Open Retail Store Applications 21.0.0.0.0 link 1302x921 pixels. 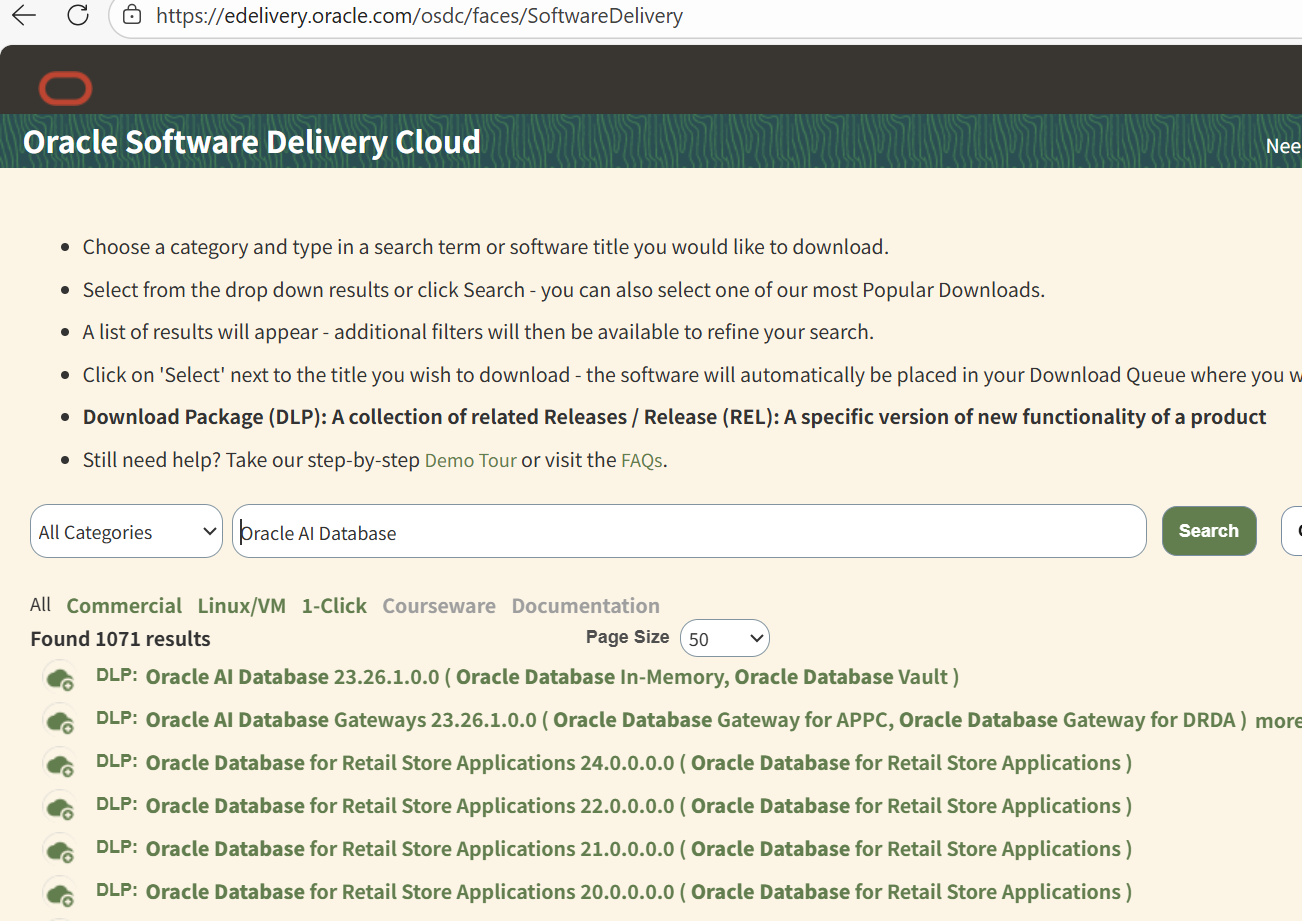click(639, 849)
